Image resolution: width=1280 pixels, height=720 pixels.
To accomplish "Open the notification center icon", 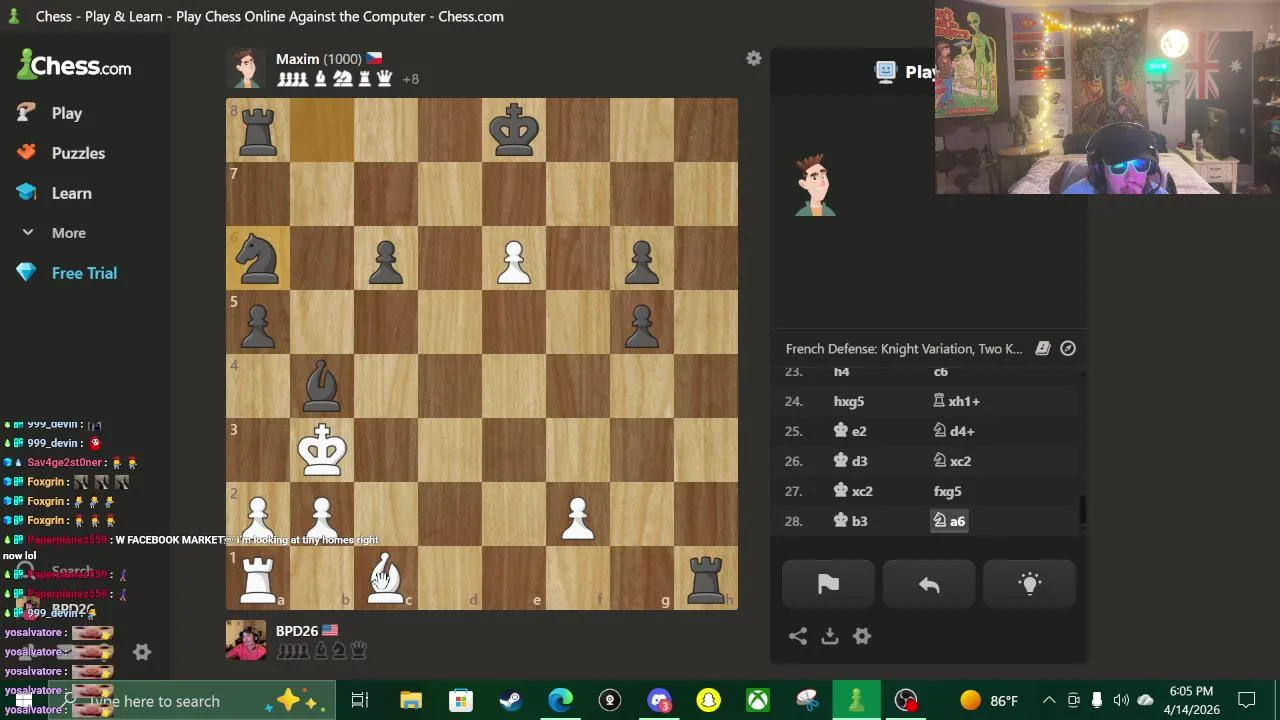I will (1246, 700).
